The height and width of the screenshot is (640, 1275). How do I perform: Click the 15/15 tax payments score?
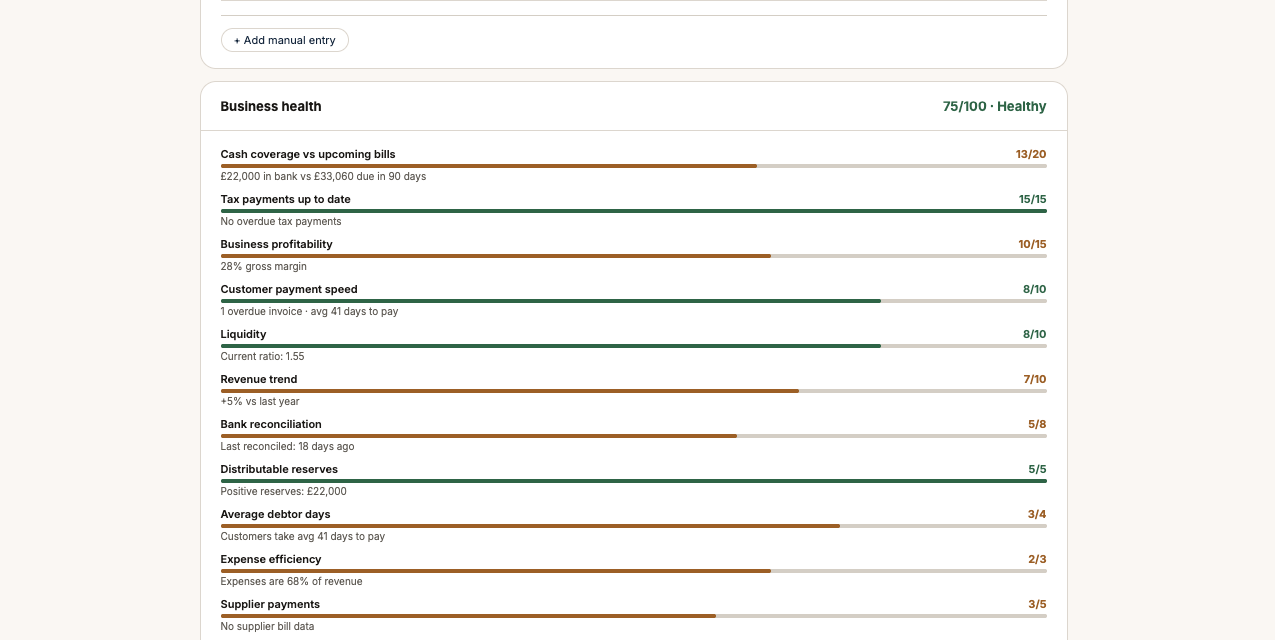click(x=1033, y=199)
